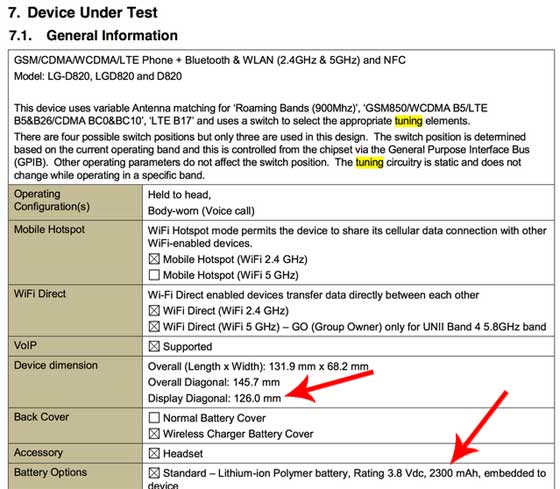The height and width of the screenshot is (489, 560).
Task: Click the first highlighted word 'tuning' before 'elements'
Action: tap(409, 121)
